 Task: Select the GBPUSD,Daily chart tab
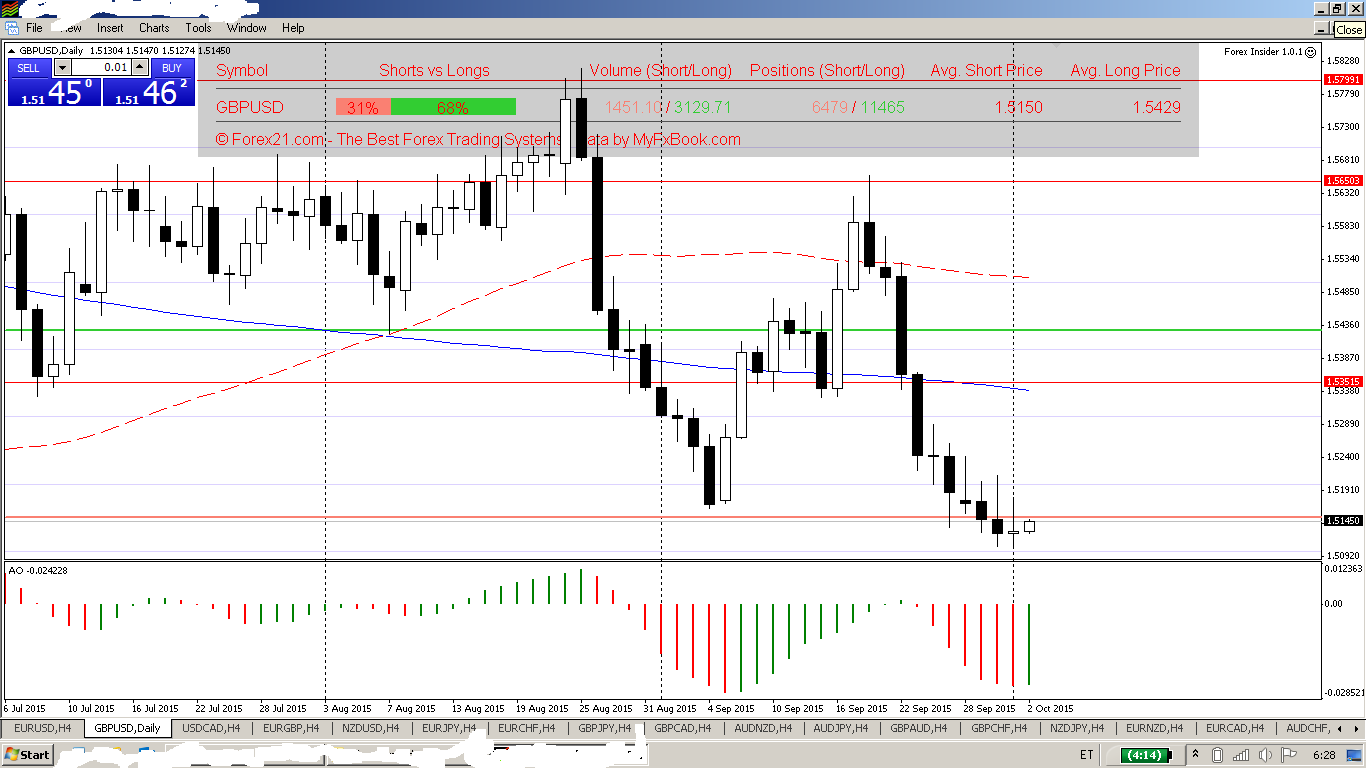point(127,728)
